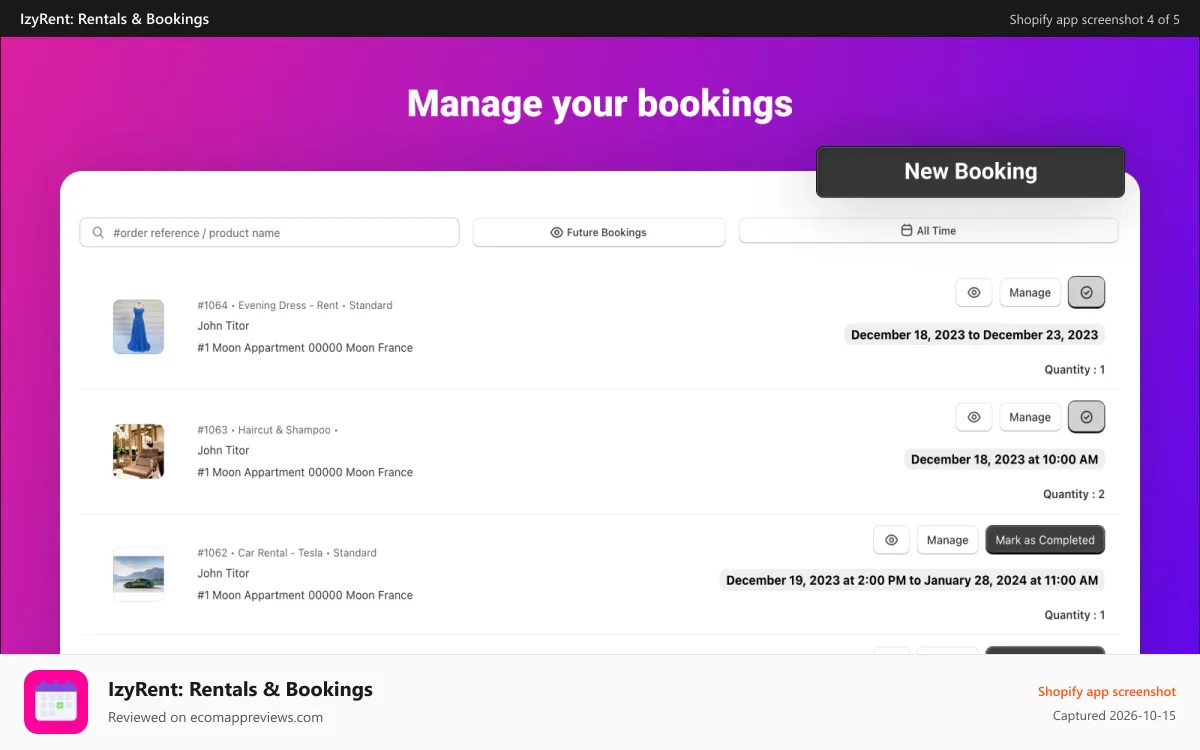Click the Manage your bookings heading
The height and width of the screenshot is (750, 1200).
[x=600, y=103]
